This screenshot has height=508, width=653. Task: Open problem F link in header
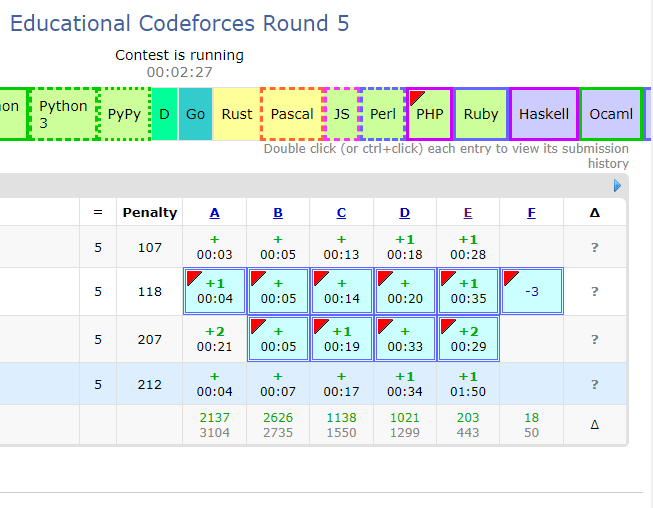tap(531, 213)
